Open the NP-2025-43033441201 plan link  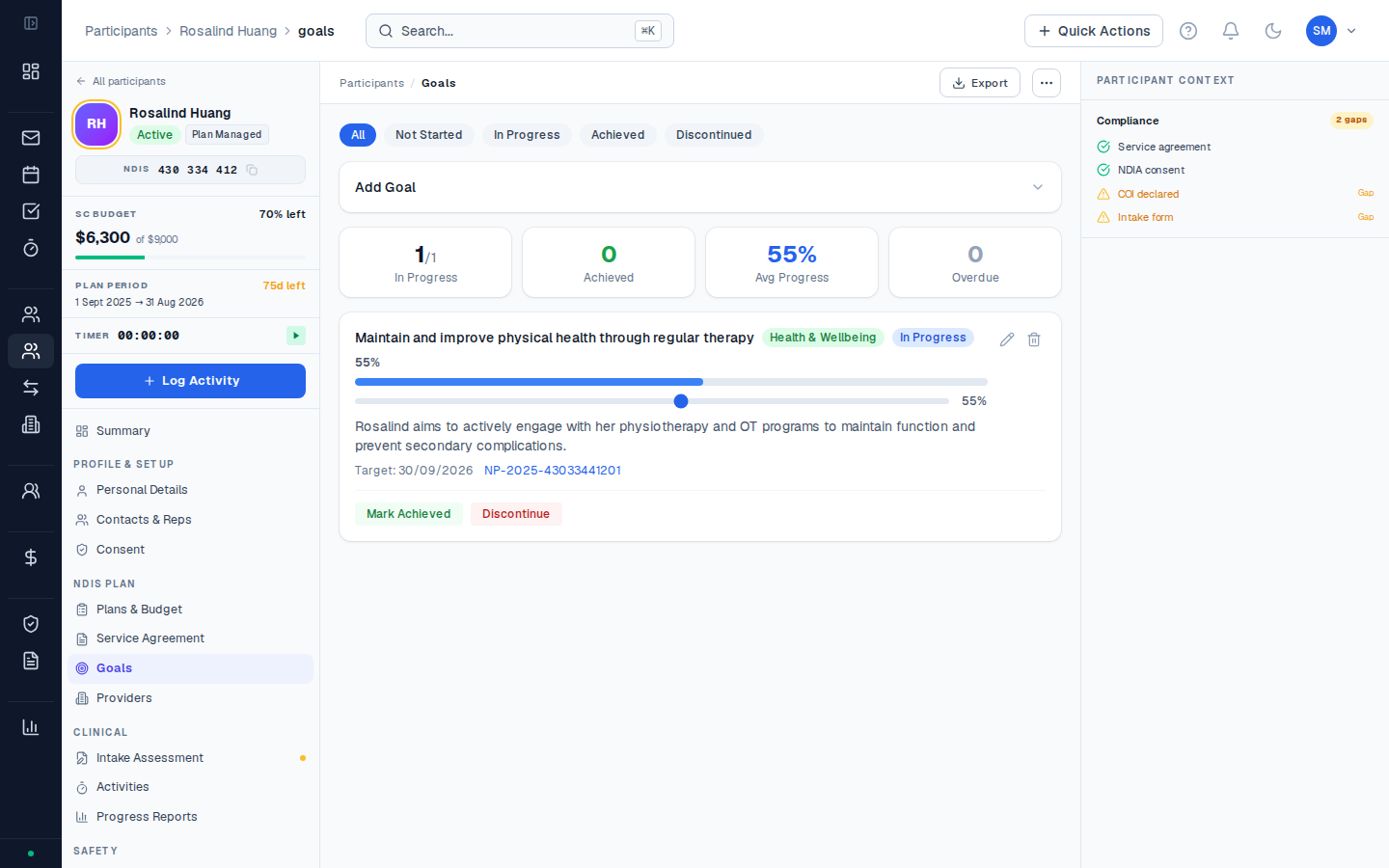(x=553, y=471)
